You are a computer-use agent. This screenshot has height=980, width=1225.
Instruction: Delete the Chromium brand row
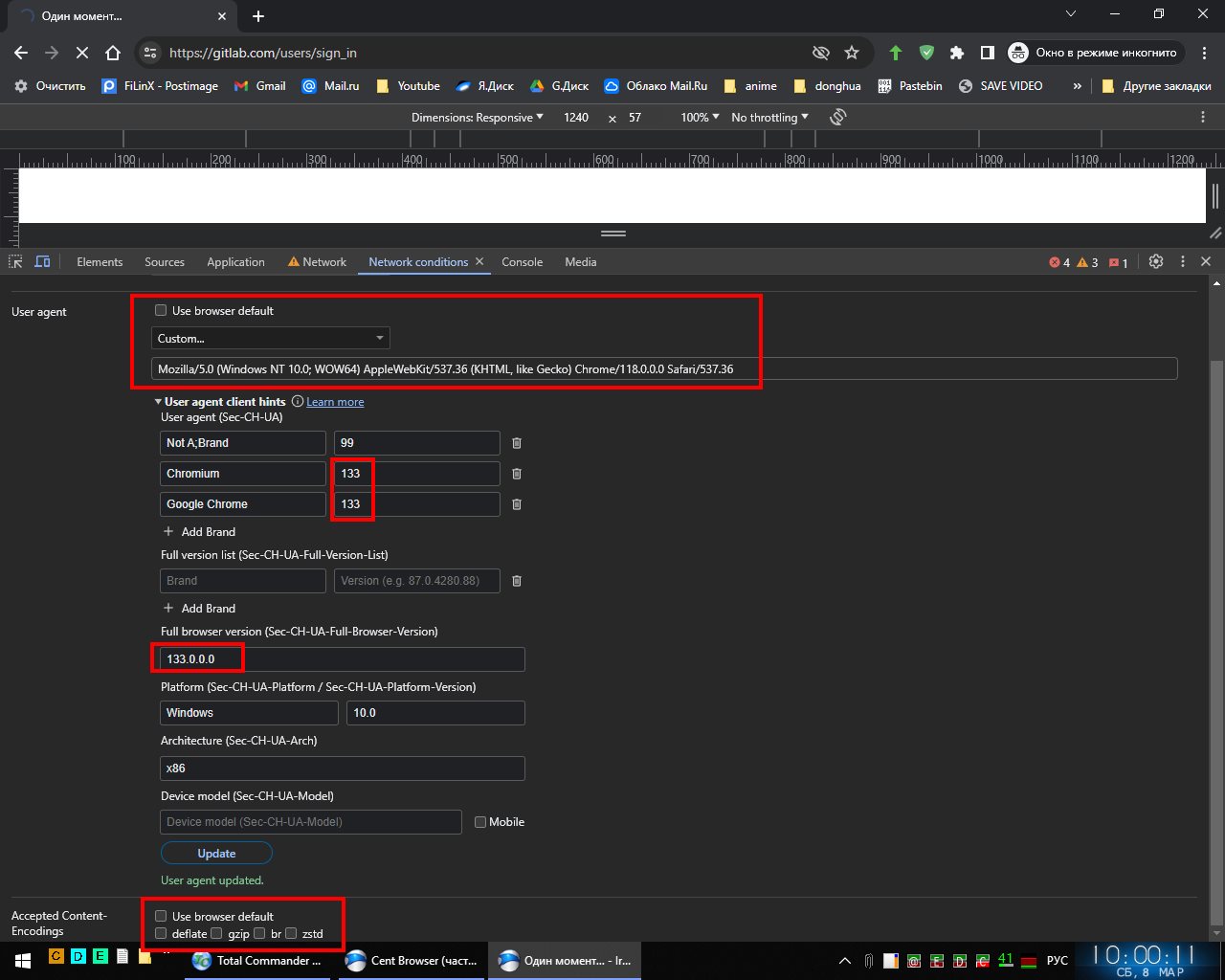point(517,474)
